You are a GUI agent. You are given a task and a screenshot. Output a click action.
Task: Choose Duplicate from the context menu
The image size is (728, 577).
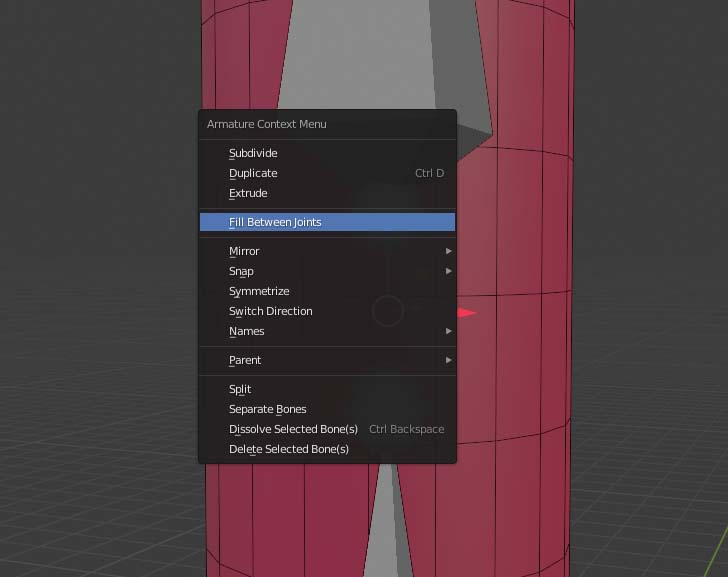[x=253, y=173]
